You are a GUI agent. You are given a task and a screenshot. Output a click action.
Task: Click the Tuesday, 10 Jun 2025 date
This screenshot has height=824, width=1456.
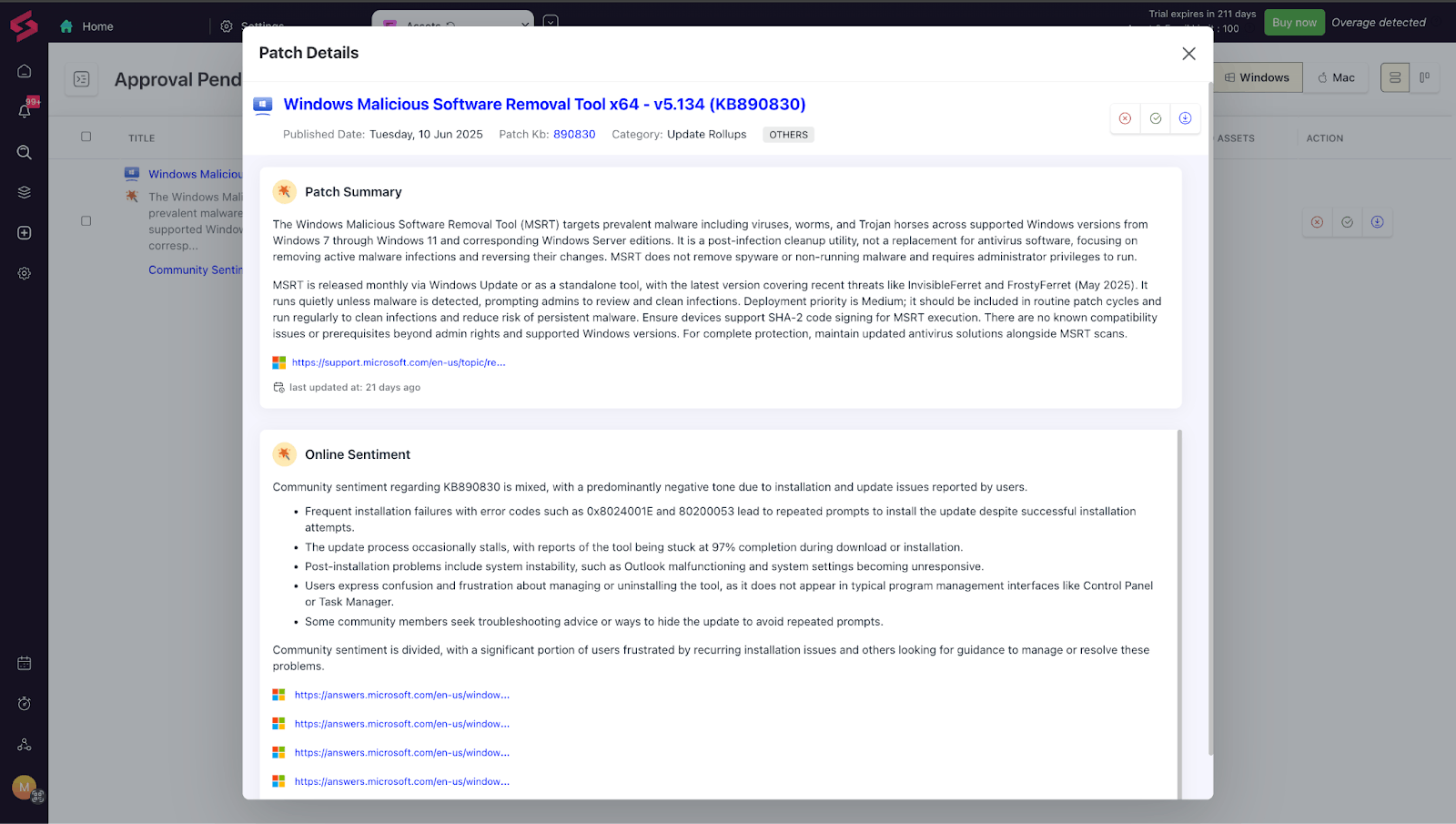point(426,134)
